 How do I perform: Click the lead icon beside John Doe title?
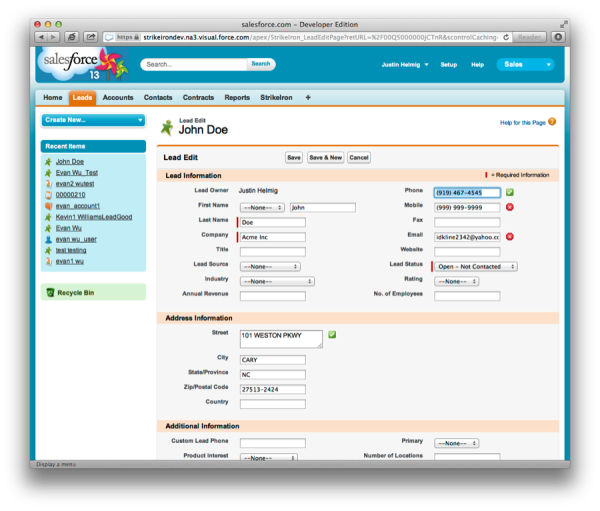click(x=167, y=127)
